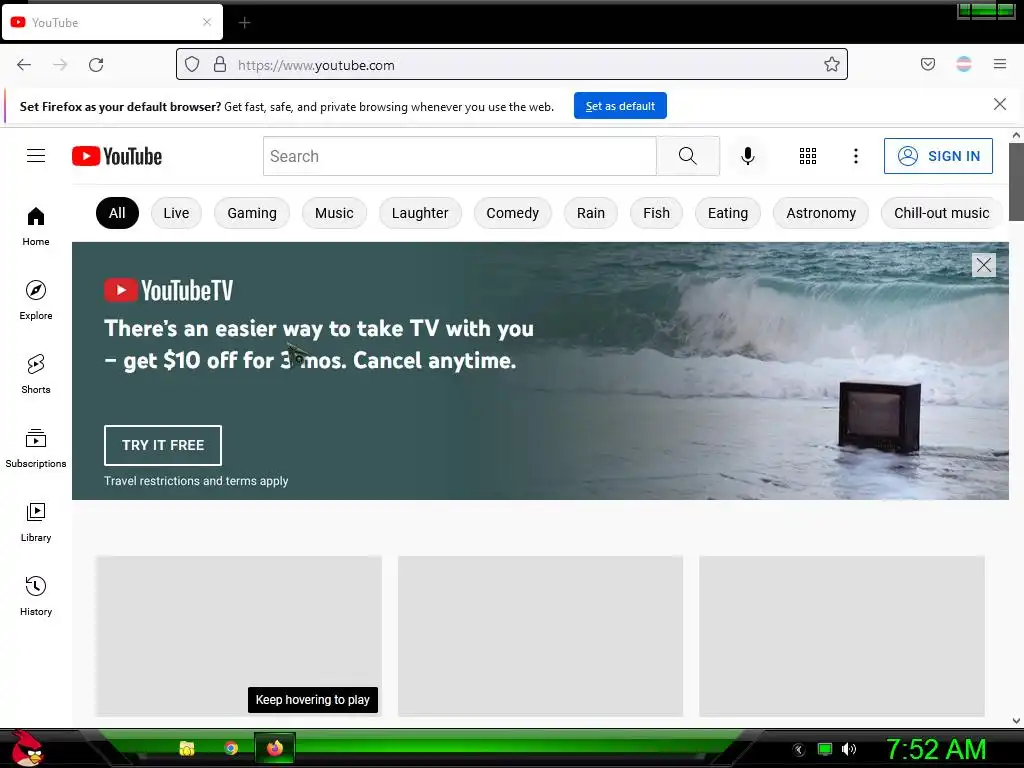Screen dimensions: 1024x768
Task: Open file manager from taskbar
Action: [x=187, y=748]
